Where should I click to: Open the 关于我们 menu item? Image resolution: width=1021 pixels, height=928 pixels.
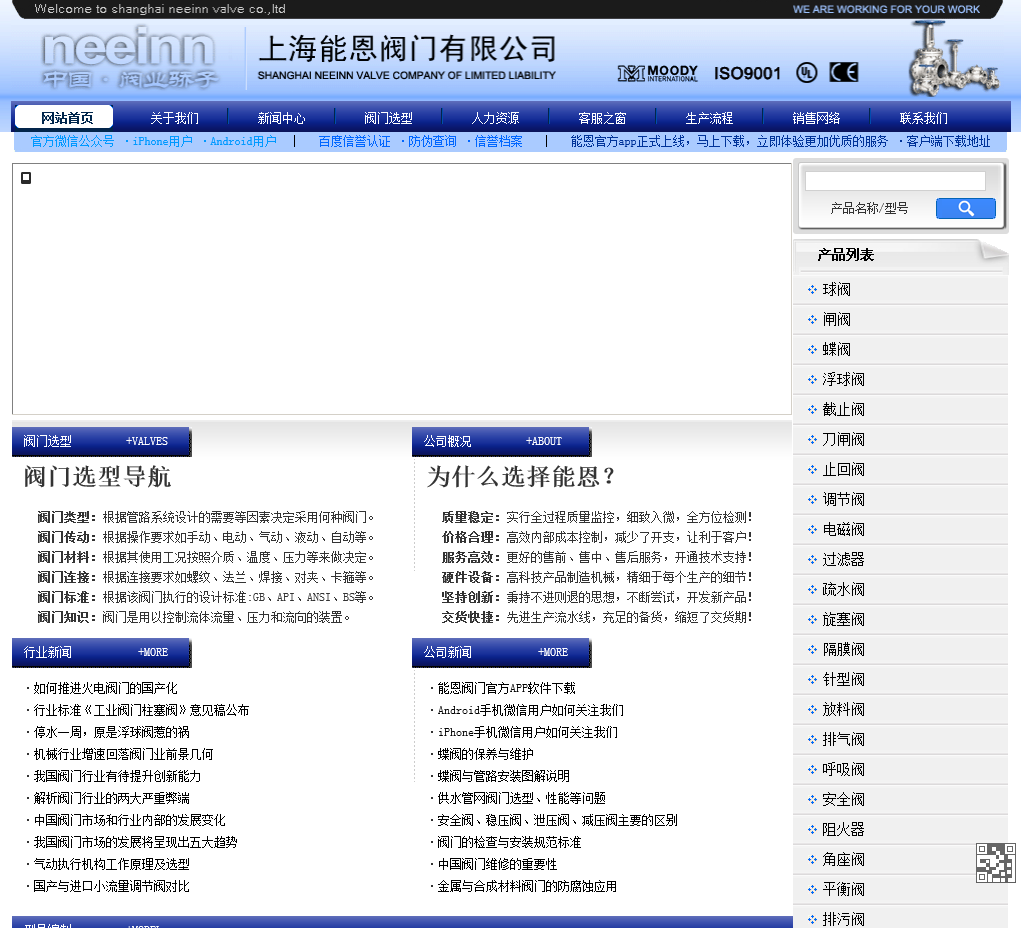tap(175, 118)
